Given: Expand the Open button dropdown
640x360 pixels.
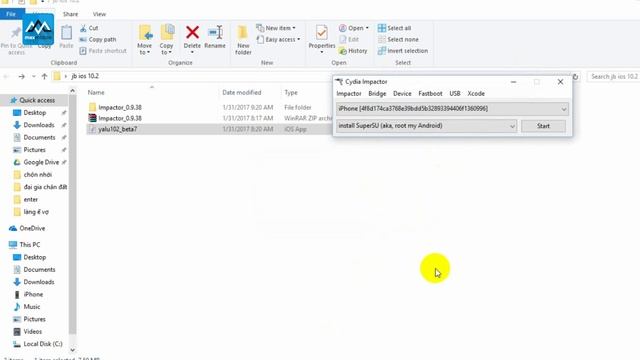Looking at the screenshot, I should tap(367, 28).
